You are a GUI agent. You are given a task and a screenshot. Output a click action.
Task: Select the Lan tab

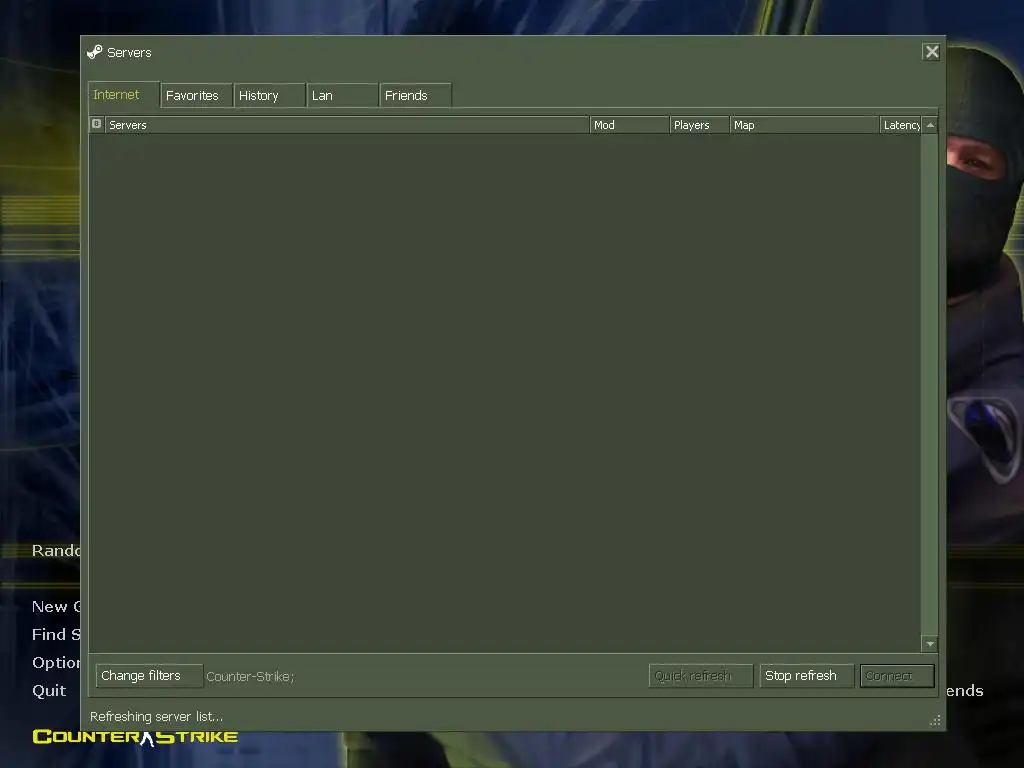click(x=342, y=95)
